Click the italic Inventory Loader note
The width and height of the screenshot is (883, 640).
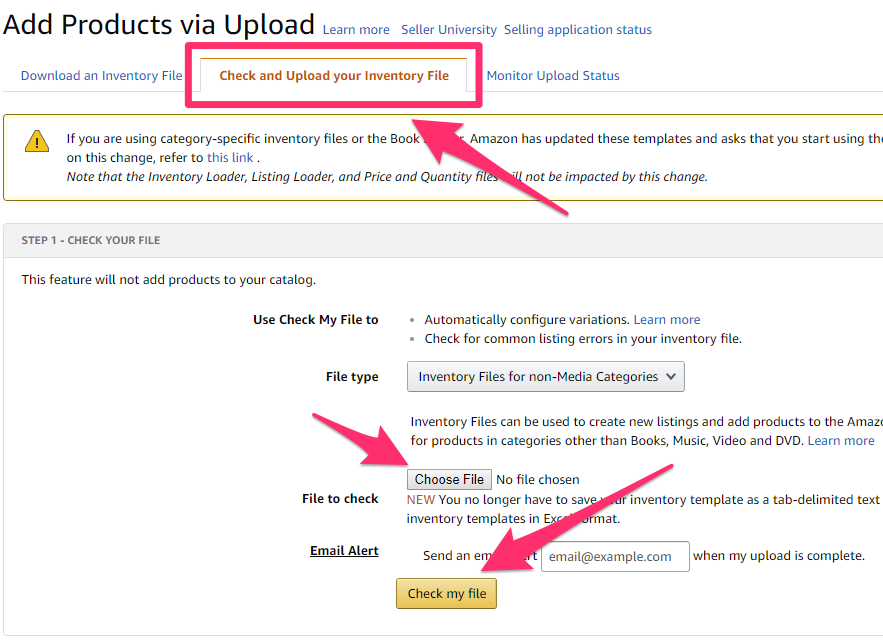pyautogui.click(x=387, y=177)
